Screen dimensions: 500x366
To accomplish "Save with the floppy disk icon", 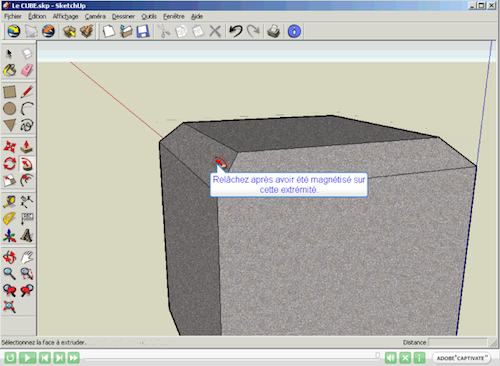I will [x=143, y=31].
